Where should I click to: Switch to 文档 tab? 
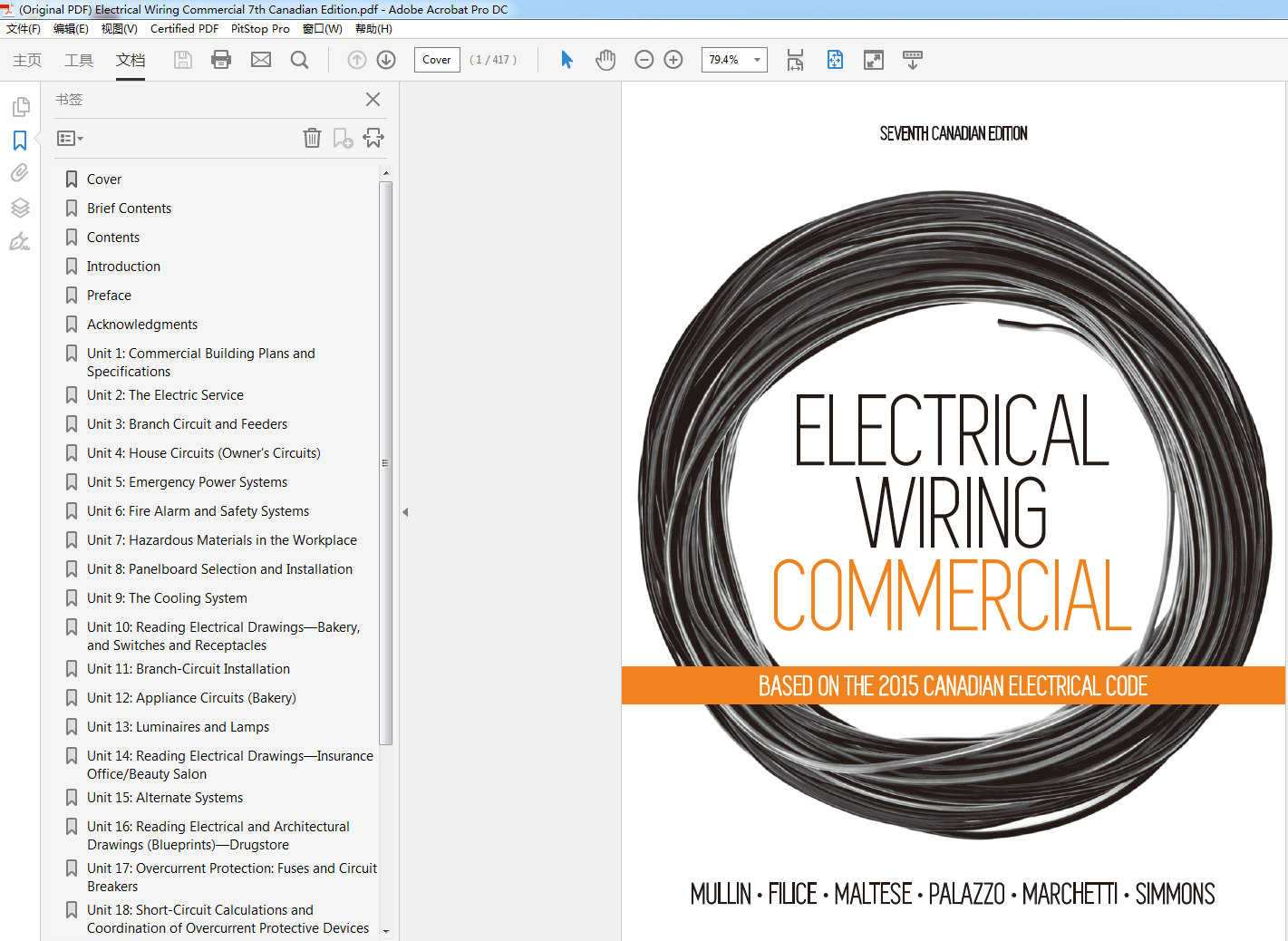tap(131, 60)
